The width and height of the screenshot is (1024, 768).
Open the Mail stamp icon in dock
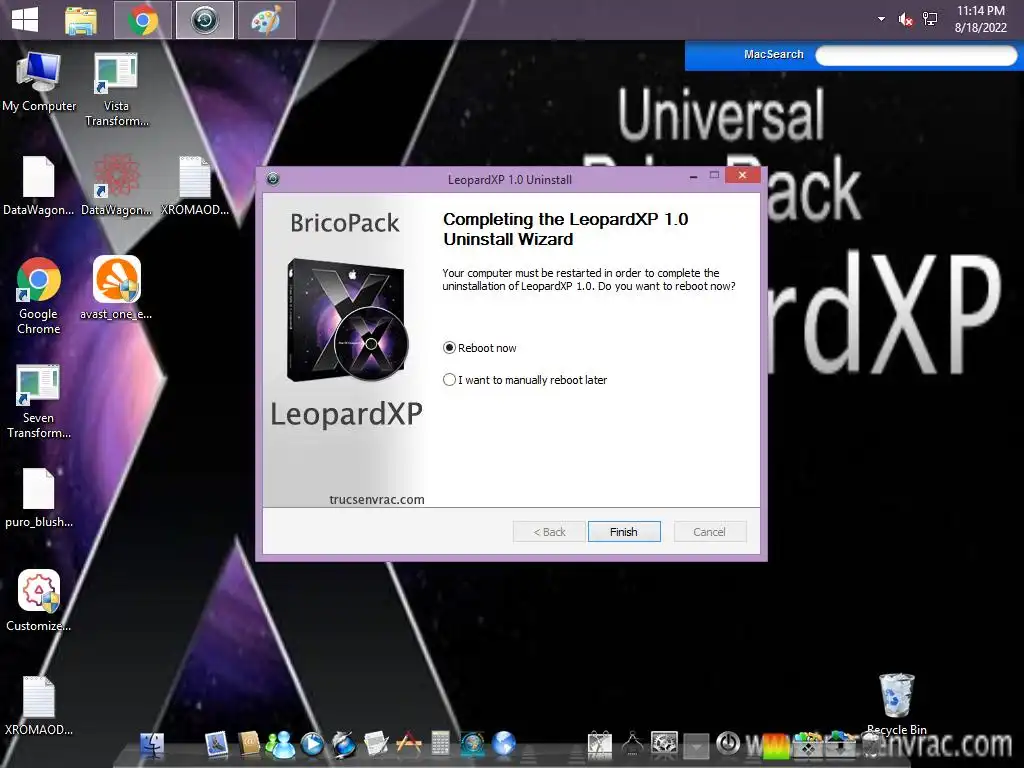(216, 744)
